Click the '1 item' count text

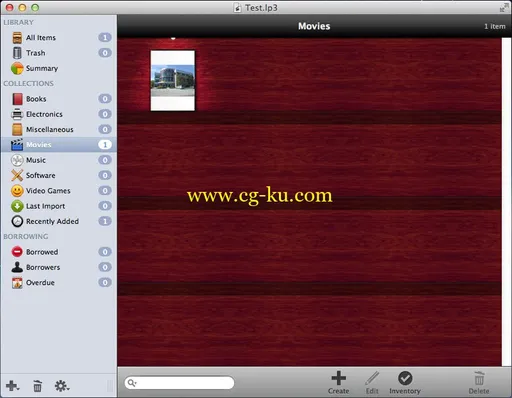point(495,26)
